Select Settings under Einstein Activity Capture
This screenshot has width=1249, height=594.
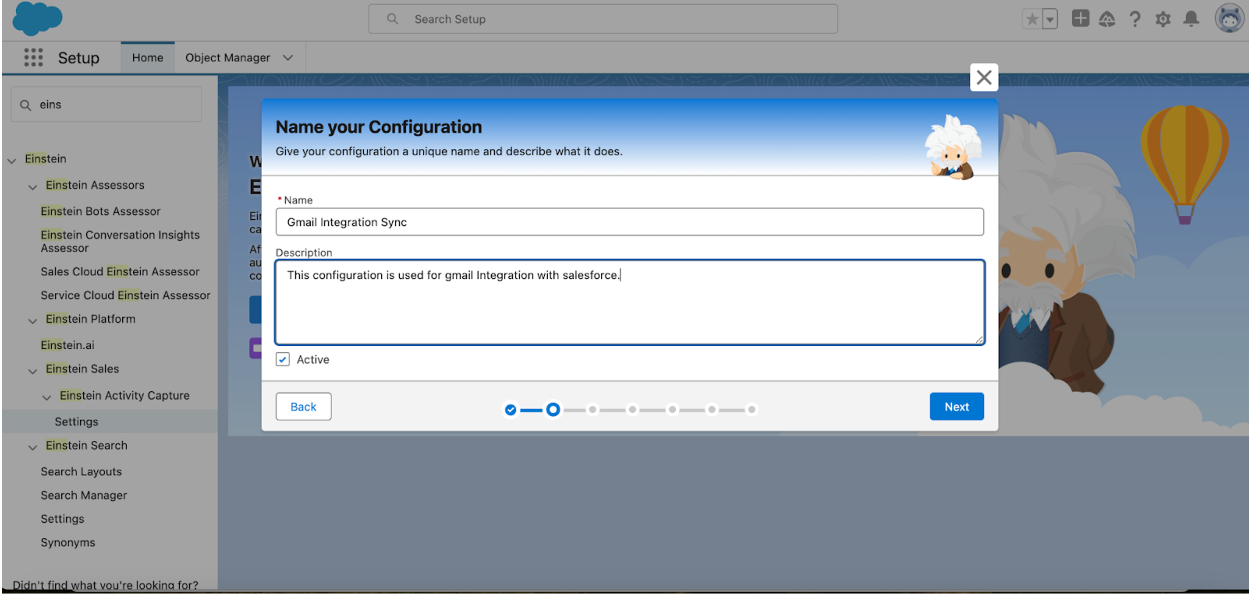click(x=76, y=422)
